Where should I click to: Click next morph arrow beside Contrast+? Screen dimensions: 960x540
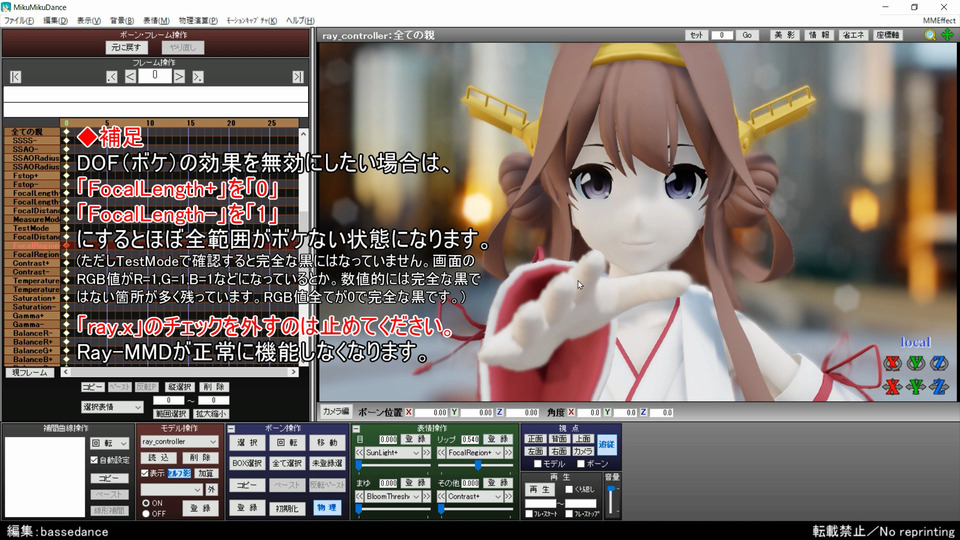[508, 497]
